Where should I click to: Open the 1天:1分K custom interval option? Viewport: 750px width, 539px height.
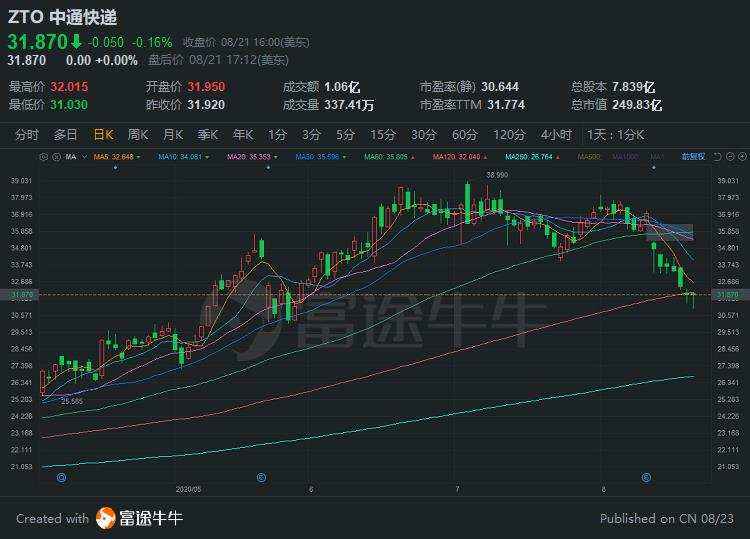click(x=616, y=135)
